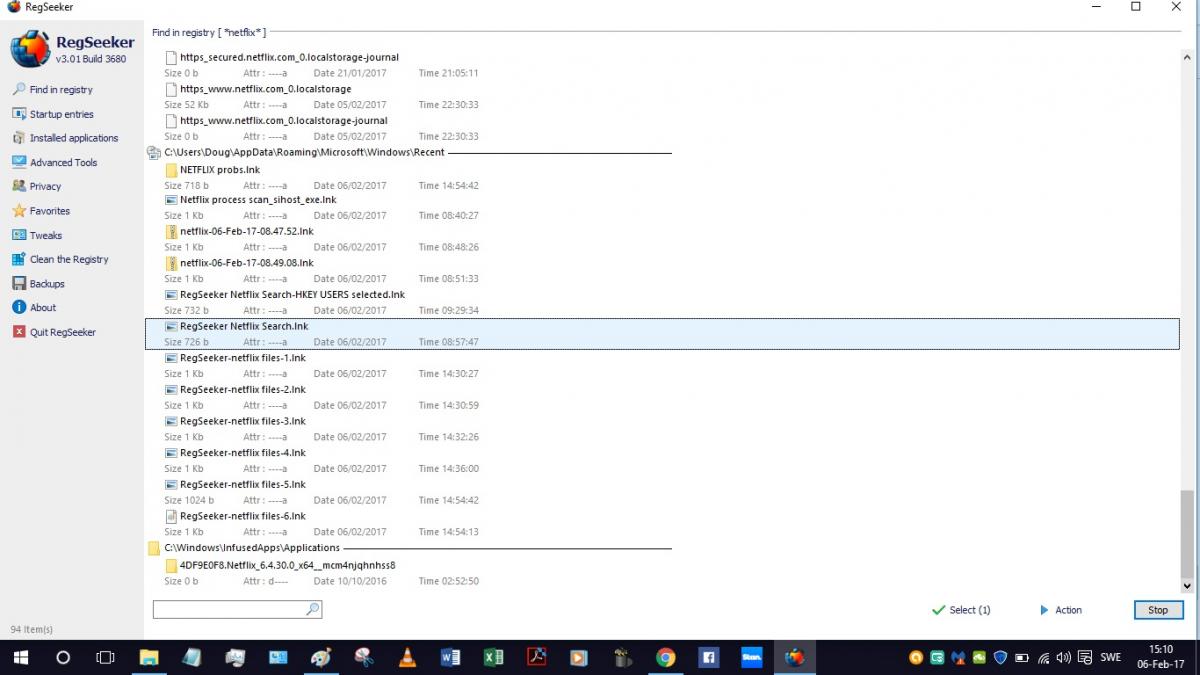Launch VLC media player from taskbar
Screen dimensions: 1200x675
pyautogui.click(x=407, y=657)
